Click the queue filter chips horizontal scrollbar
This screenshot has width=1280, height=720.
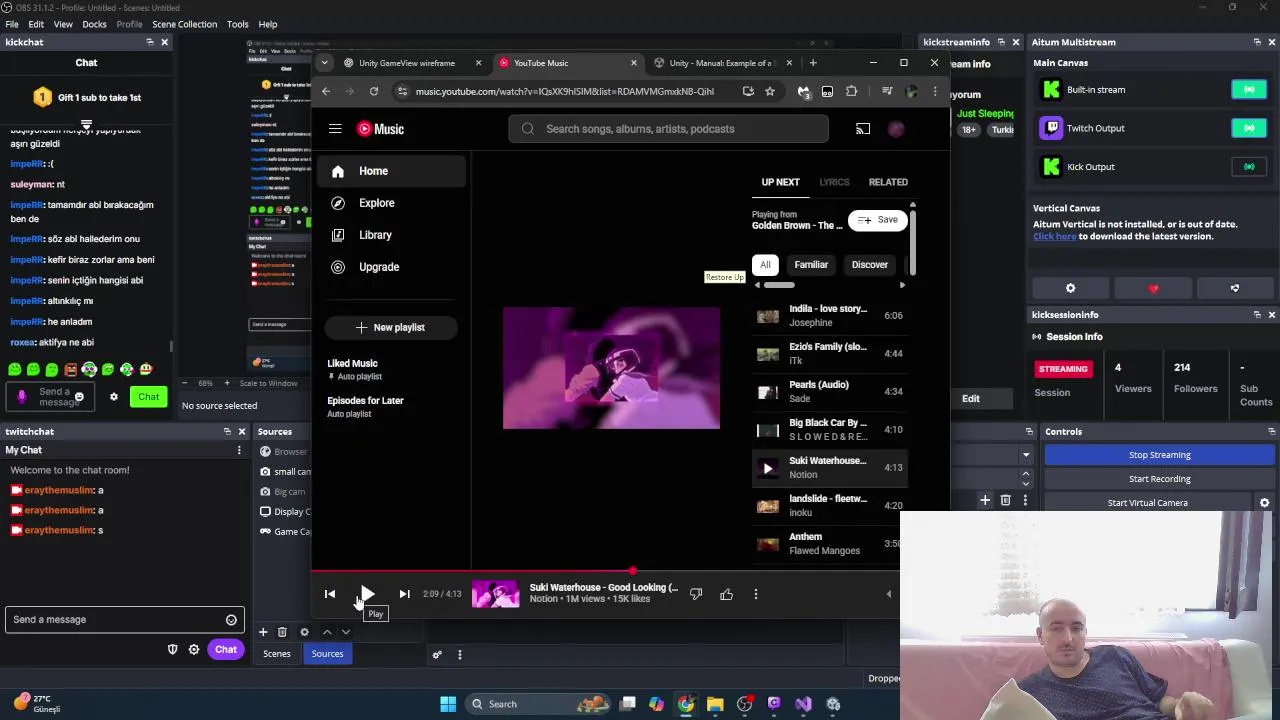pyautogui.click(x=779, y=286)
